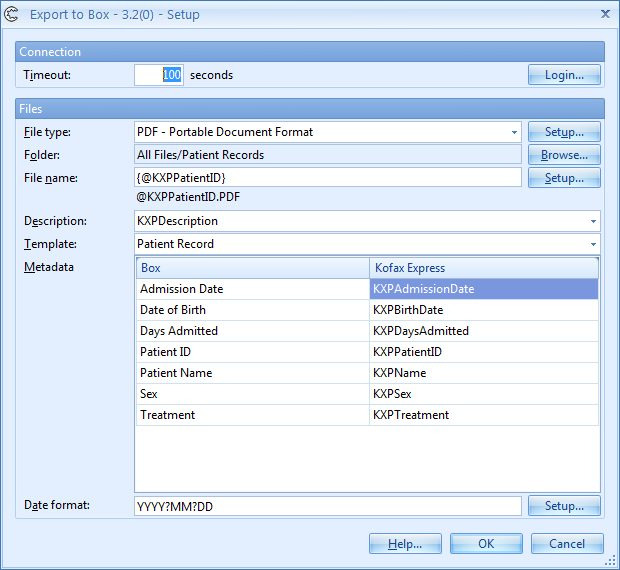
Task: Click the Date format input field
Action: point(327,507)
